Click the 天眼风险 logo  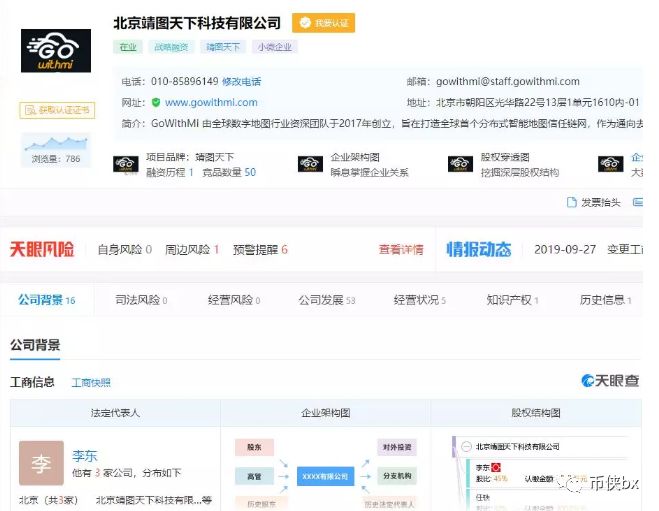42,249
